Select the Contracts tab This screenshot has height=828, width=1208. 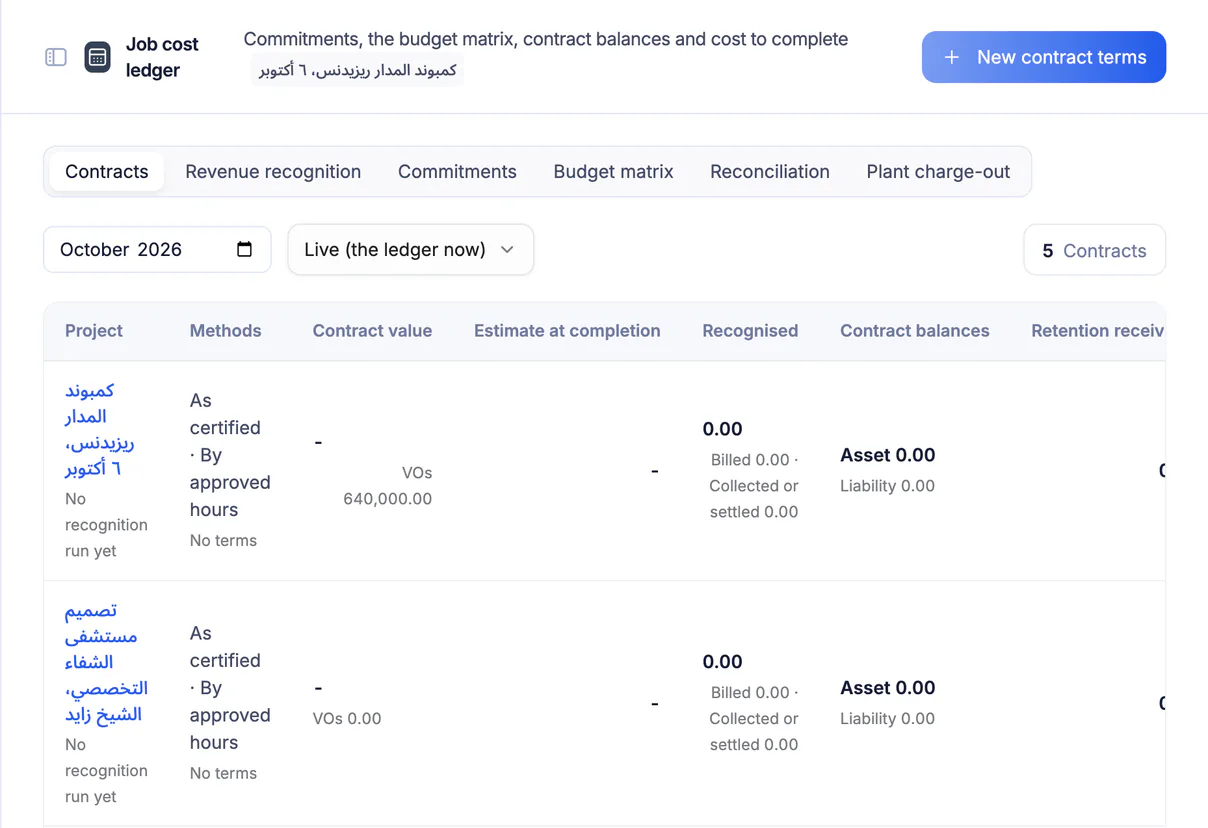[x=107, y=172]
